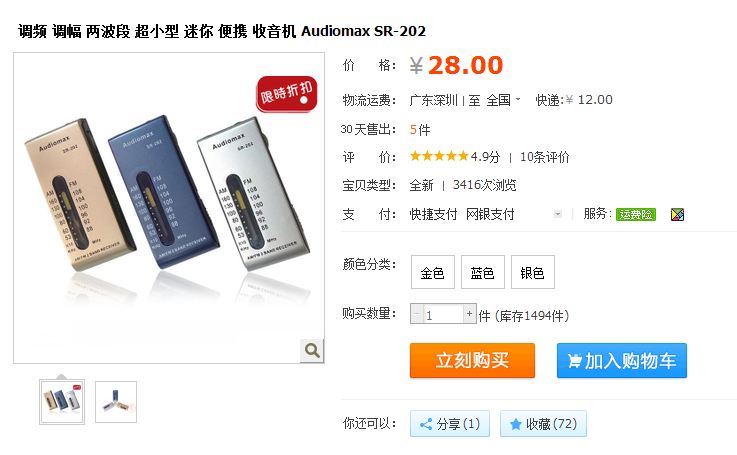Click the magnifier zoom icon on product image
This screenshot has width=737, height=455.
coord(312,351)
